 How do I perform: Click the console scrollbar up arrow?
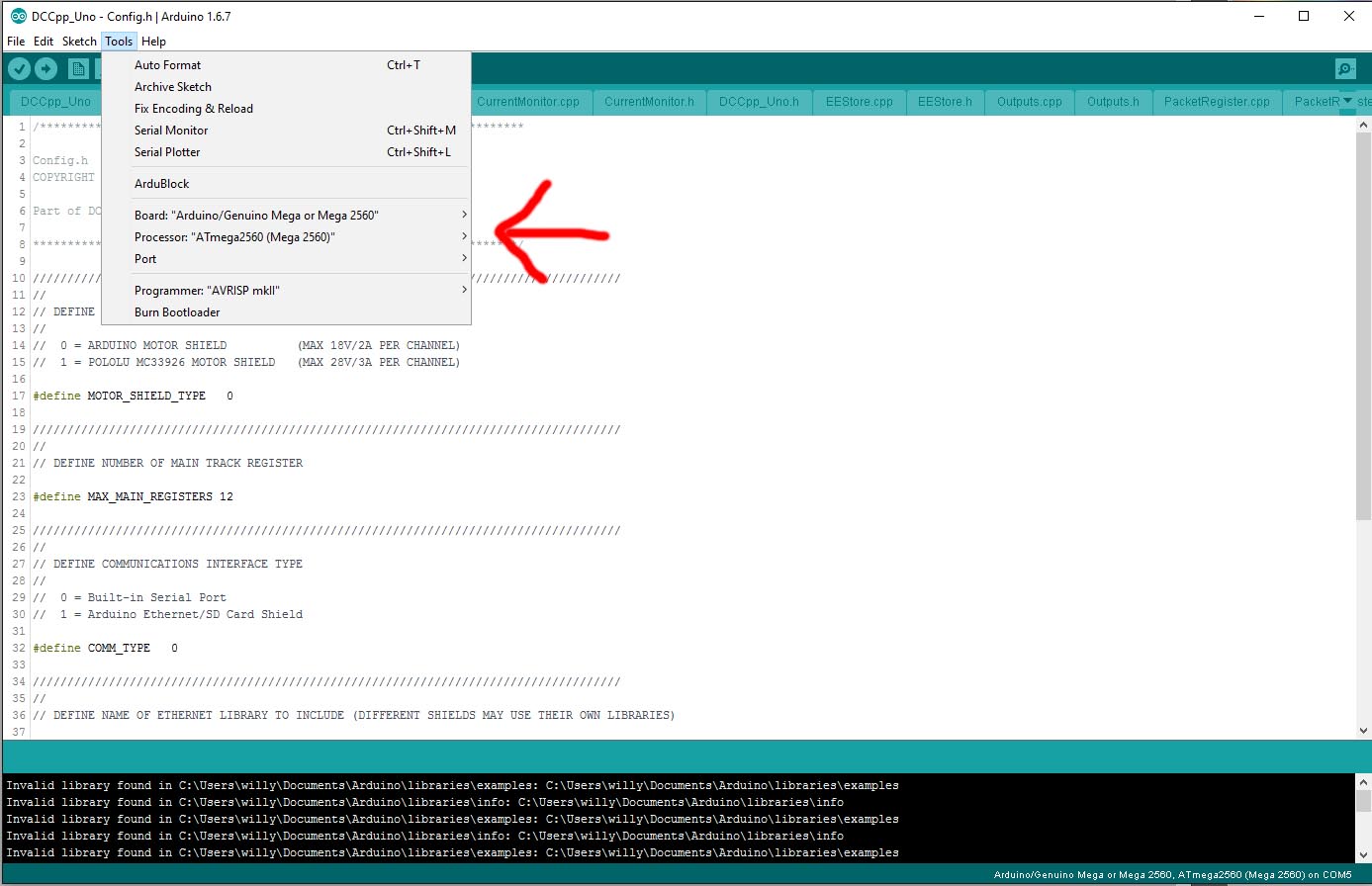(x=1362, y=782)
